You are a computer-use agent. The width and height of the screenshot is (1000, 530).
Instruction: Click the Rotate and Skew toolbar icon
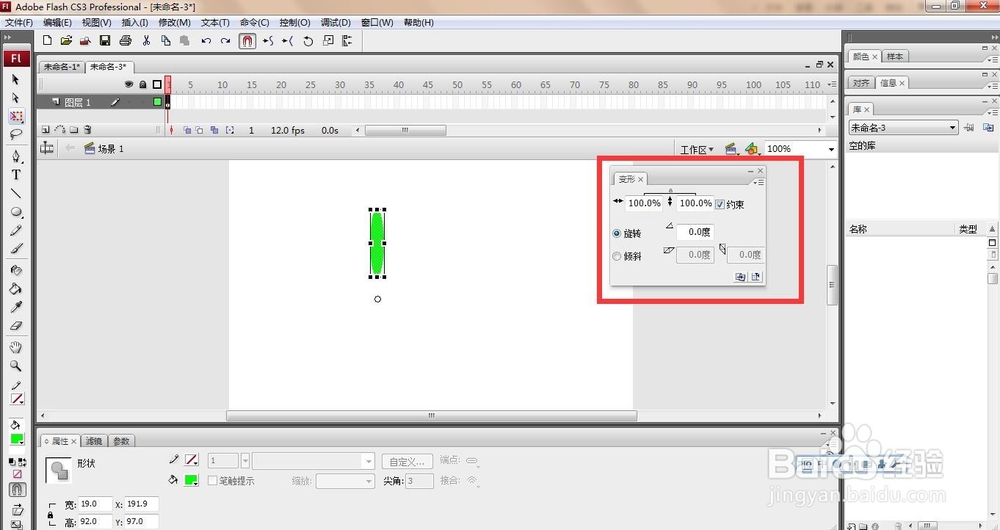click(308, 41)
